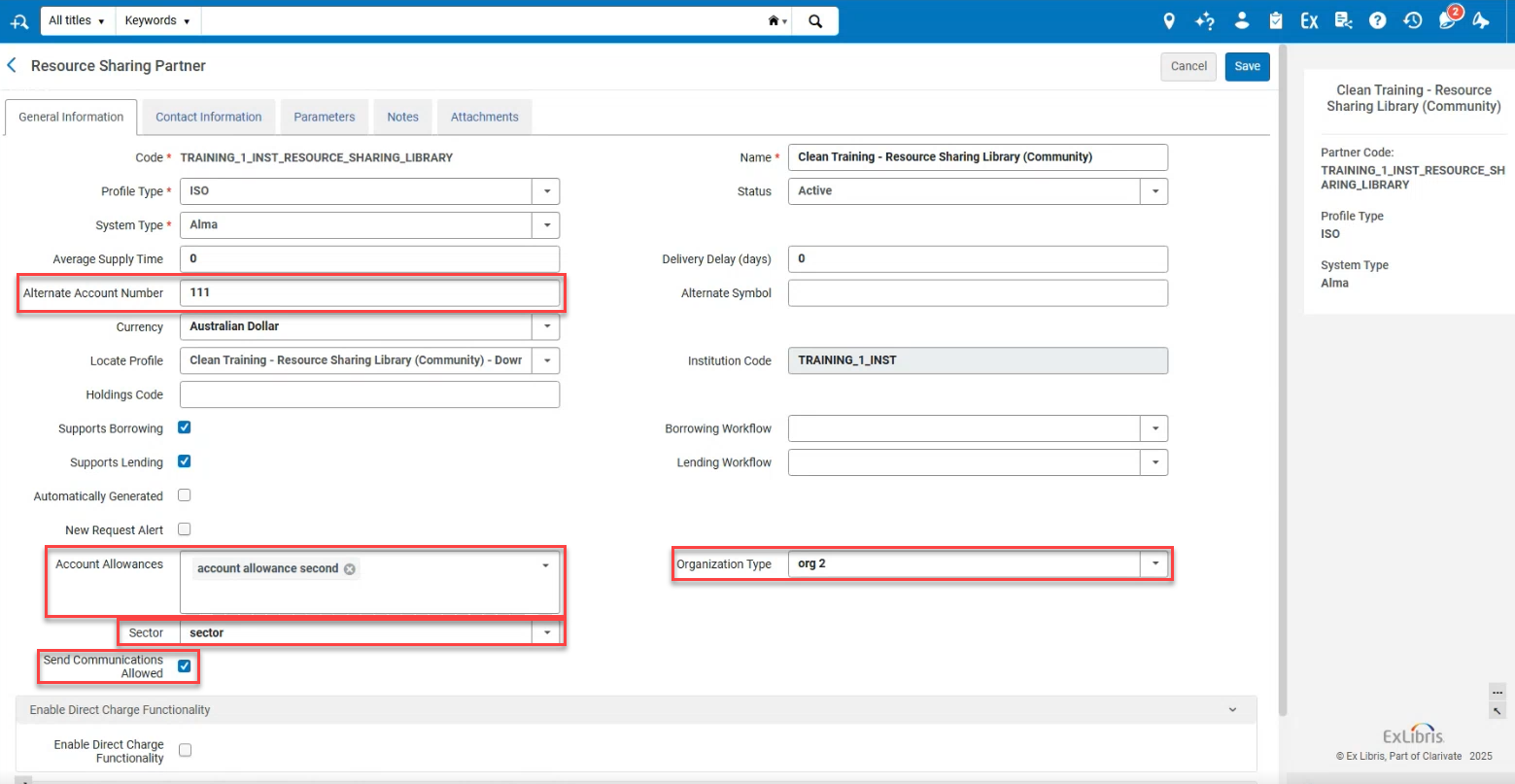The width and height of the screenshot is (1515, 784).
Task: Open the Parameters tab
Action: point(325,117)
